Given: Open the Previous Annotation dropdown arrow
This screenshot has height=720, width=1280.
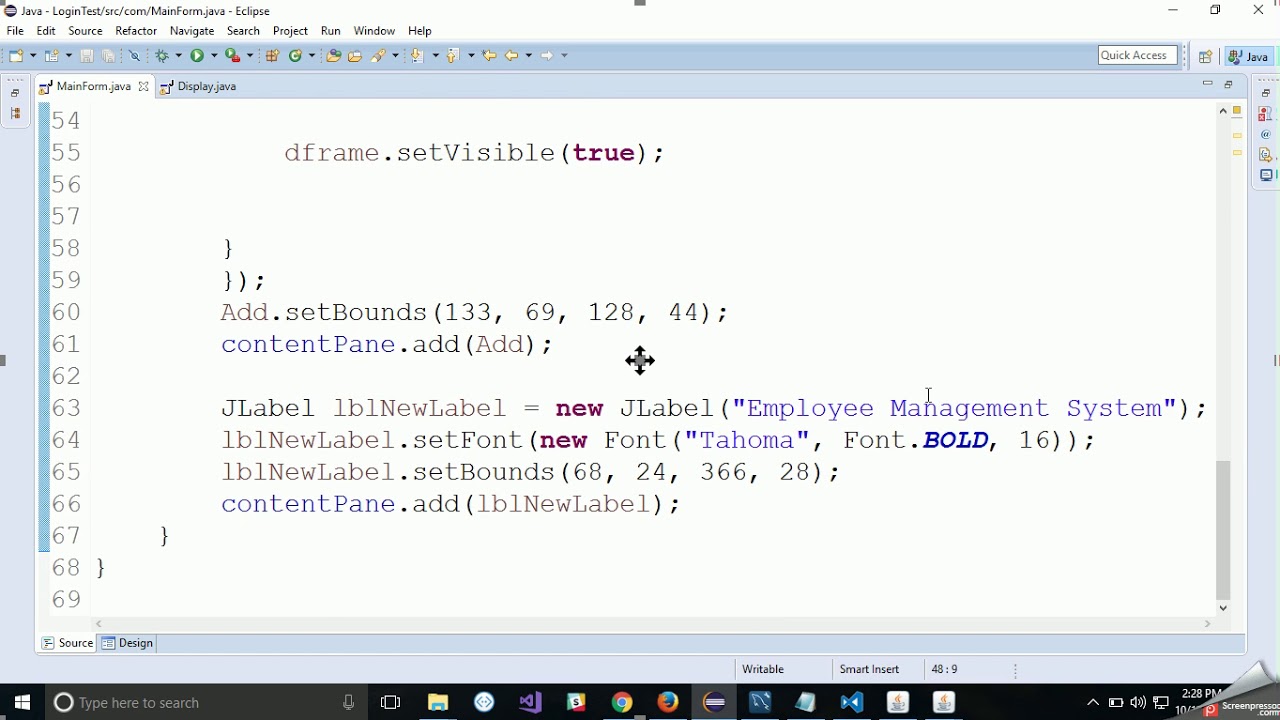Looking at the screenshot, I should pos(471,56).
